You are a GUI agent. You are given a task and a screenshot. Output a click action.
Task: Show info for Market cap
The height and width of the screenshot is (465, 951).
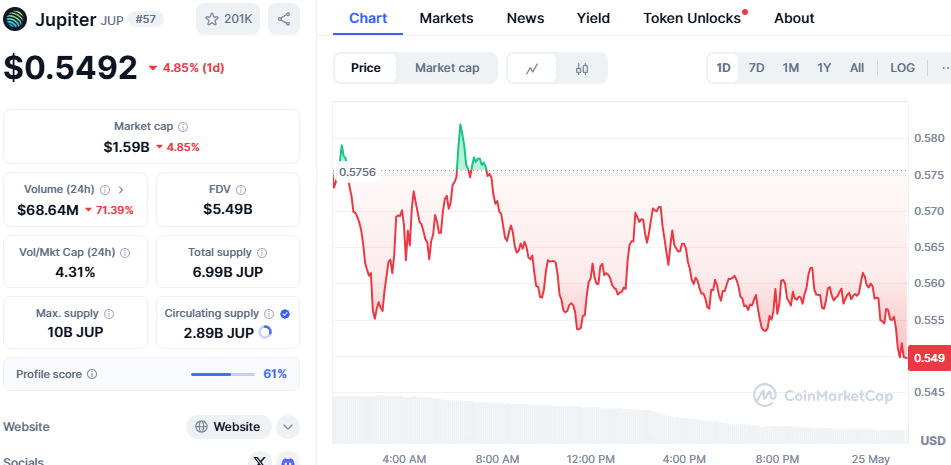183,127
